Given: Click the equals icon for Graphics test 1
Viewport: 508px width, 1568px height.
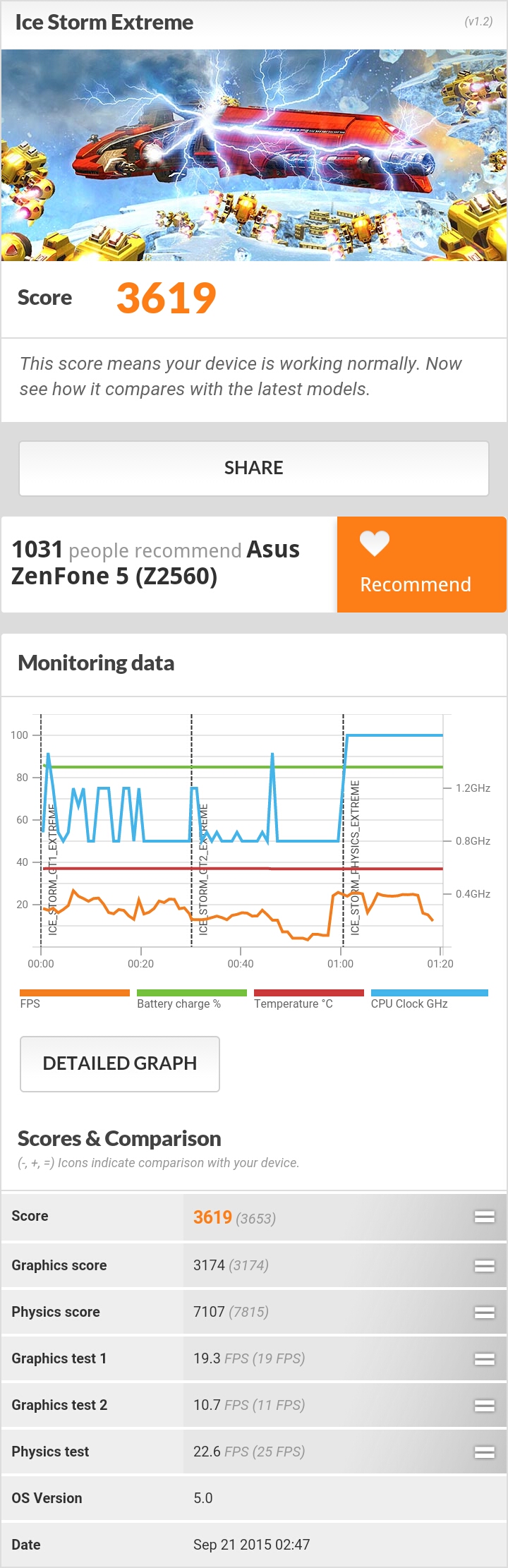Looking at the screenshot, I should 484,1358.
